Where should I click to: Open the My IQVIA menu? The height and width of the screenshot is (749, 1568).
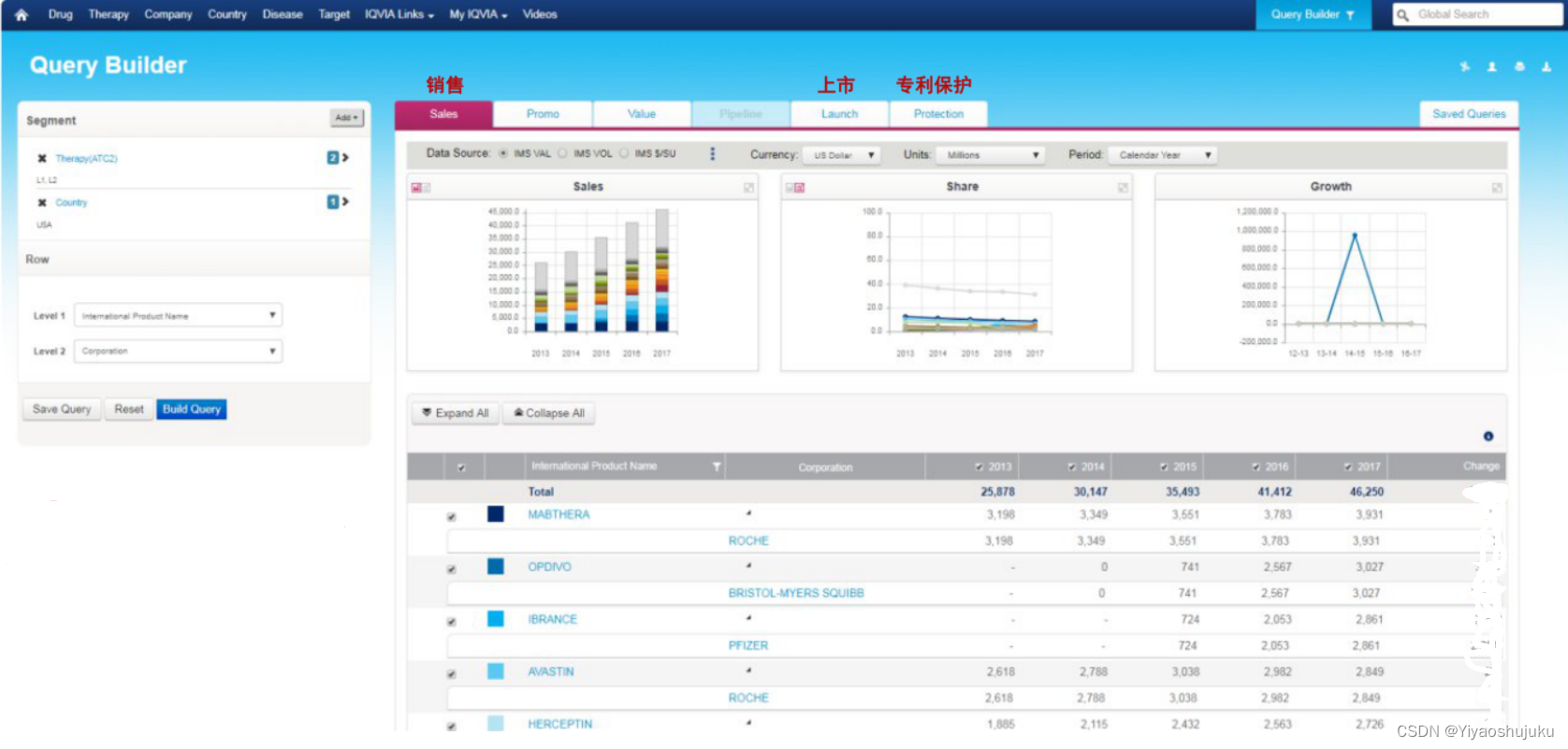[x=478, y=14]
